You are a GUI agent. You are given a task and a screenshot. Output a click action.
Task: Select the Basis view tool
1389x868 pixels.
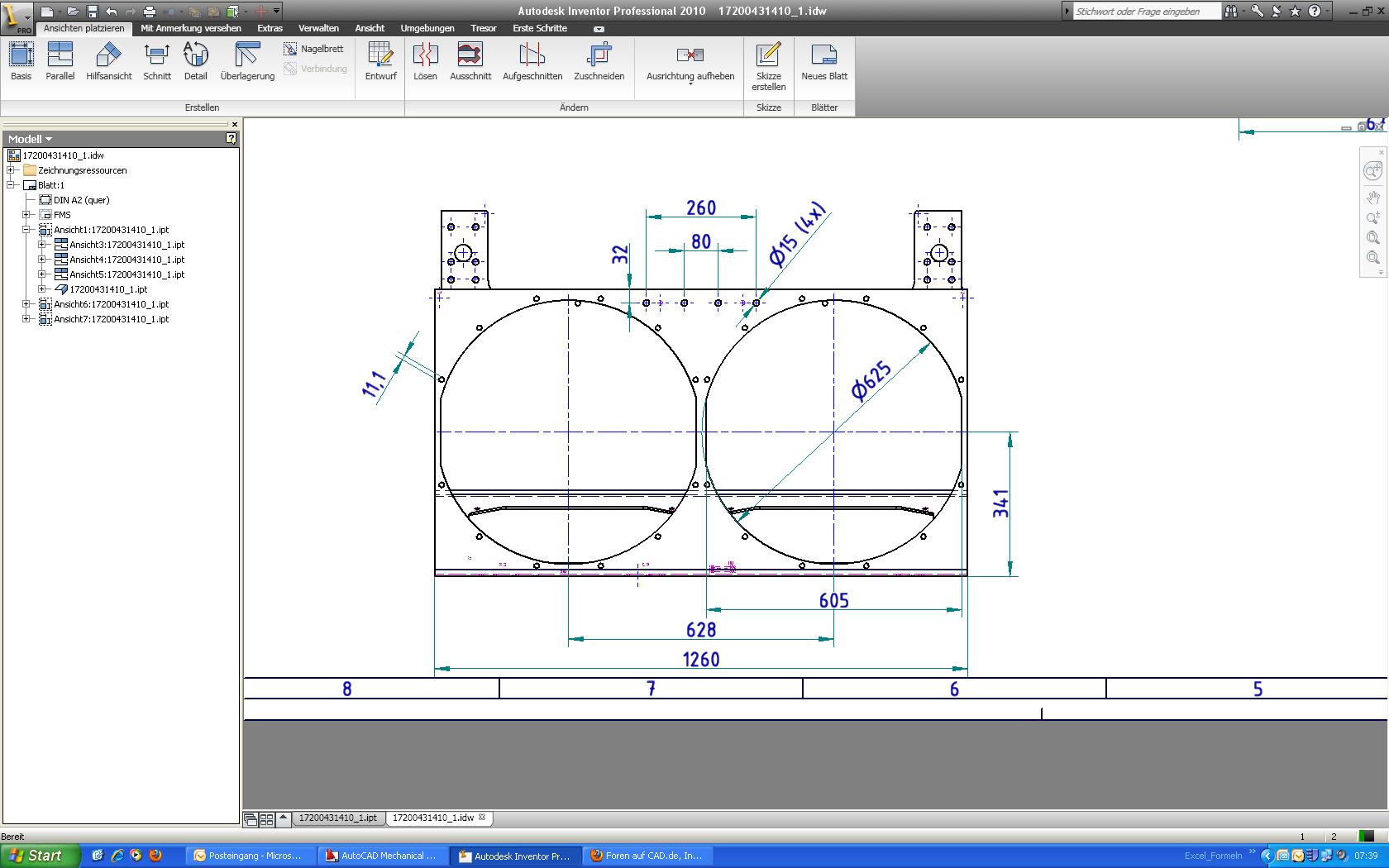click(x=21, y=61)
